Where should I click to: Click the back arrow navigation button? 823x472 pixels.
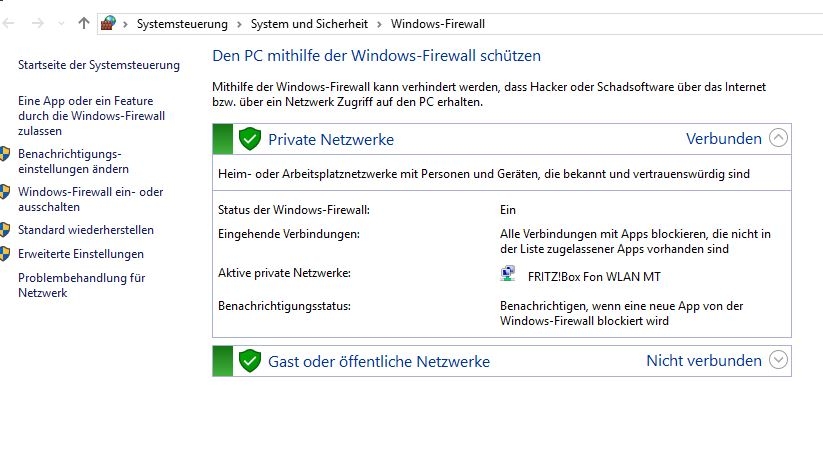pyautogui.click(x=10, y=22)
